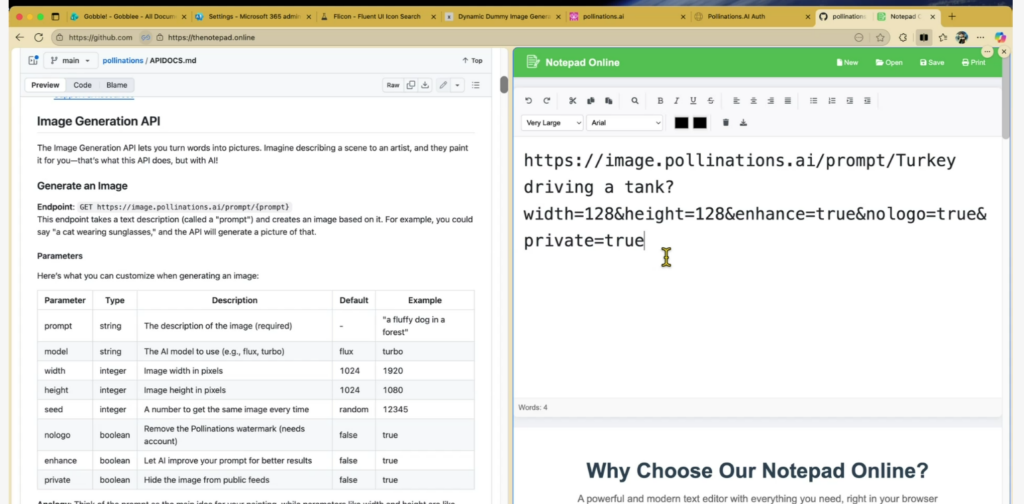Click the Undo icon in Notepad toolbar
1024x504 pixels.
(x=529, y=101)
